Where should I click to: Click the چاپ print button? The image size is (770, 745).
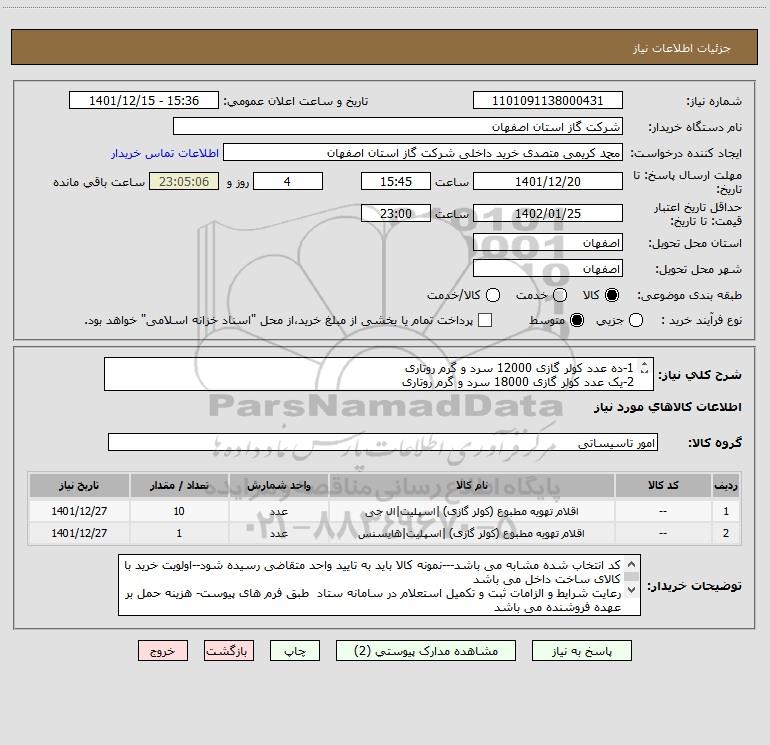coord(295,651)
